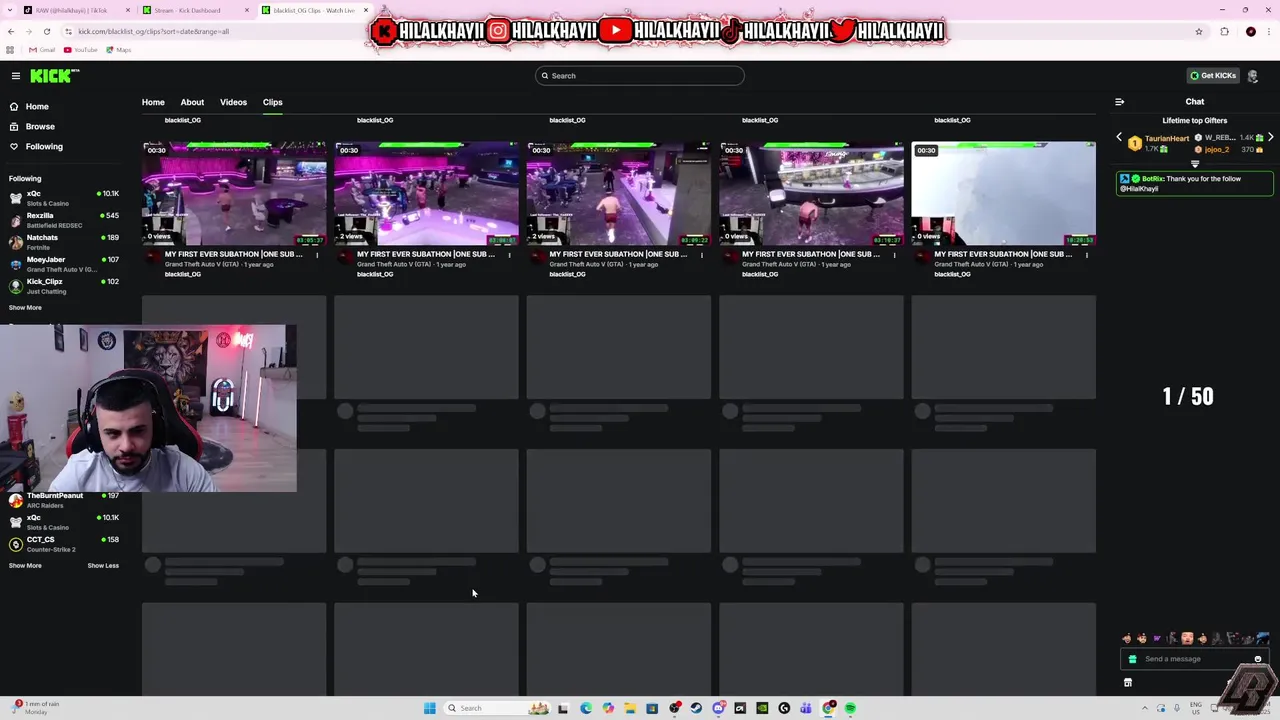
Task: Switch to the About tab
Action: pyautogui.click(x=192, y=102)
